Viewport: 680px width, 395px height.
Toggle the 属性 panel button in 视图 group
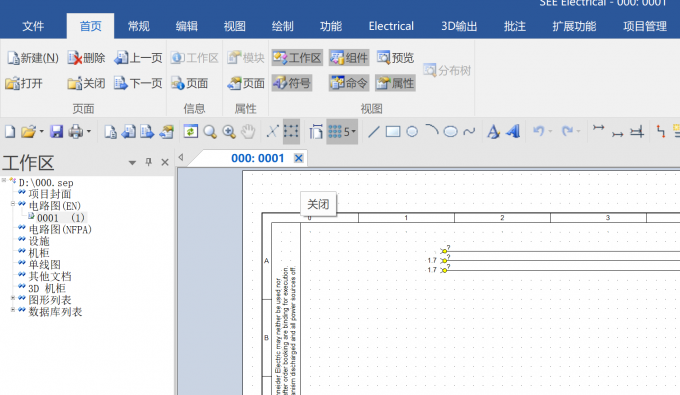(x=395, y=83)
